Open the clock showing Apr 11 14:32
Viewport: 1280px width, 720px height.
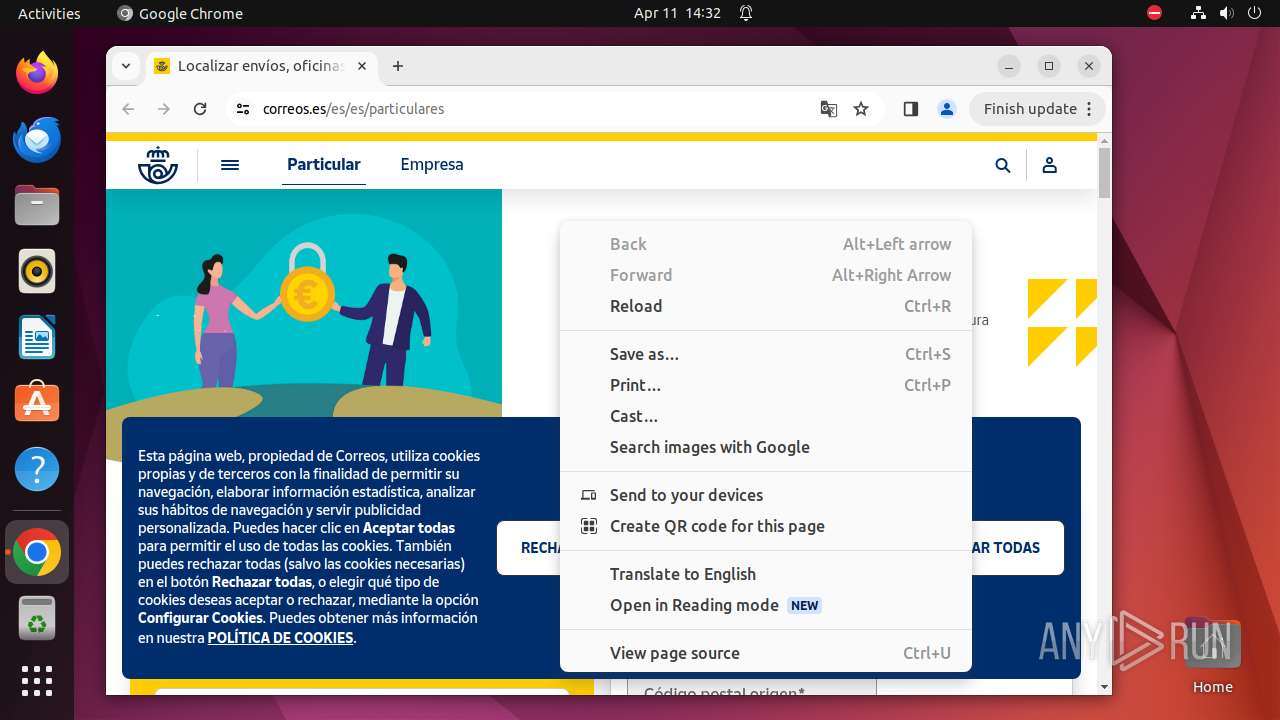677,13
